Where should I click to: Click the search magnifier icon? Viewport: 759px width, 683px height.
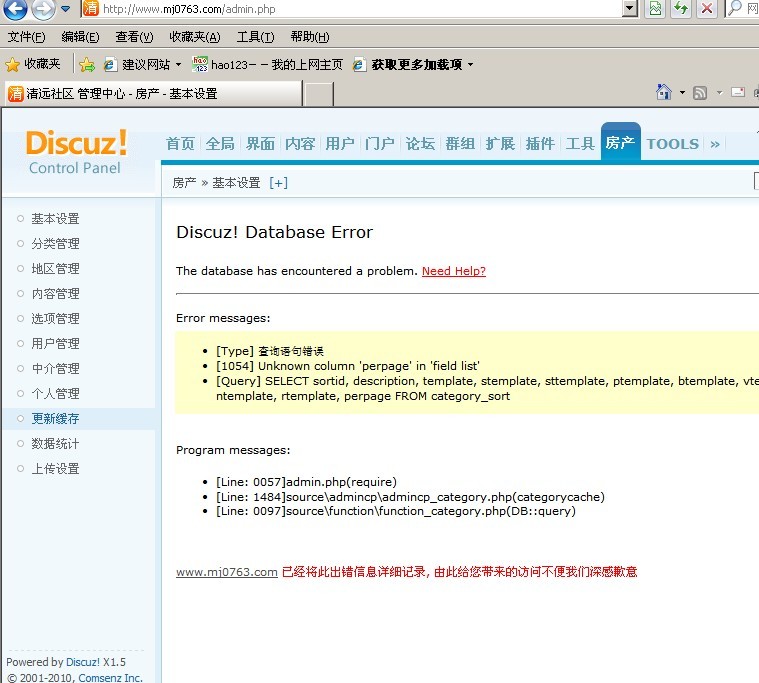tap(735, 9)
